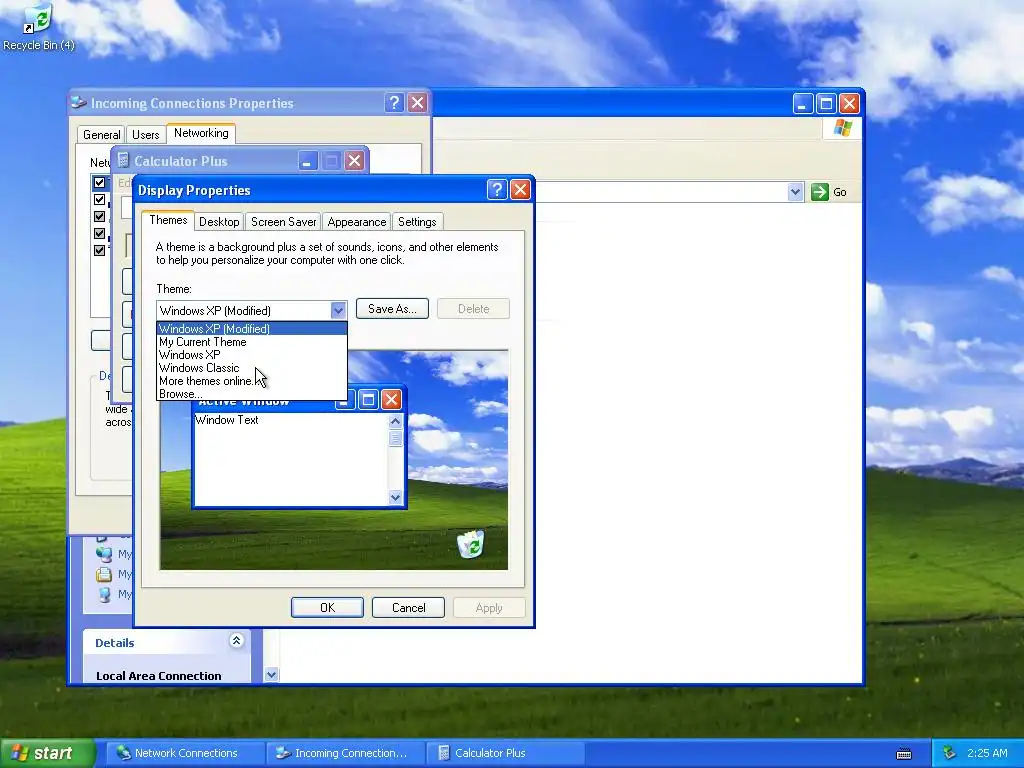1024x768 pixels.
Task: Toggle the first network component checkbox
Action: coord(99,182)
